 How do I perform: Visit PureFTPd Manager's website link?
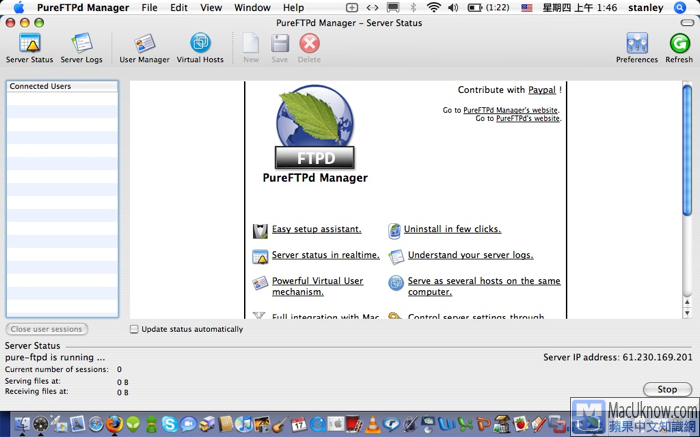(510, 110)
